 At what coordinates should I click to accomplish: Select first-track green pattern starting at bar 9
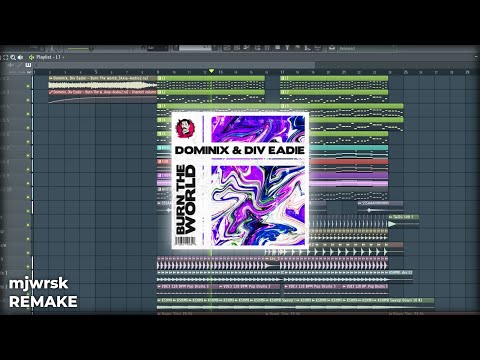[211, 82]
